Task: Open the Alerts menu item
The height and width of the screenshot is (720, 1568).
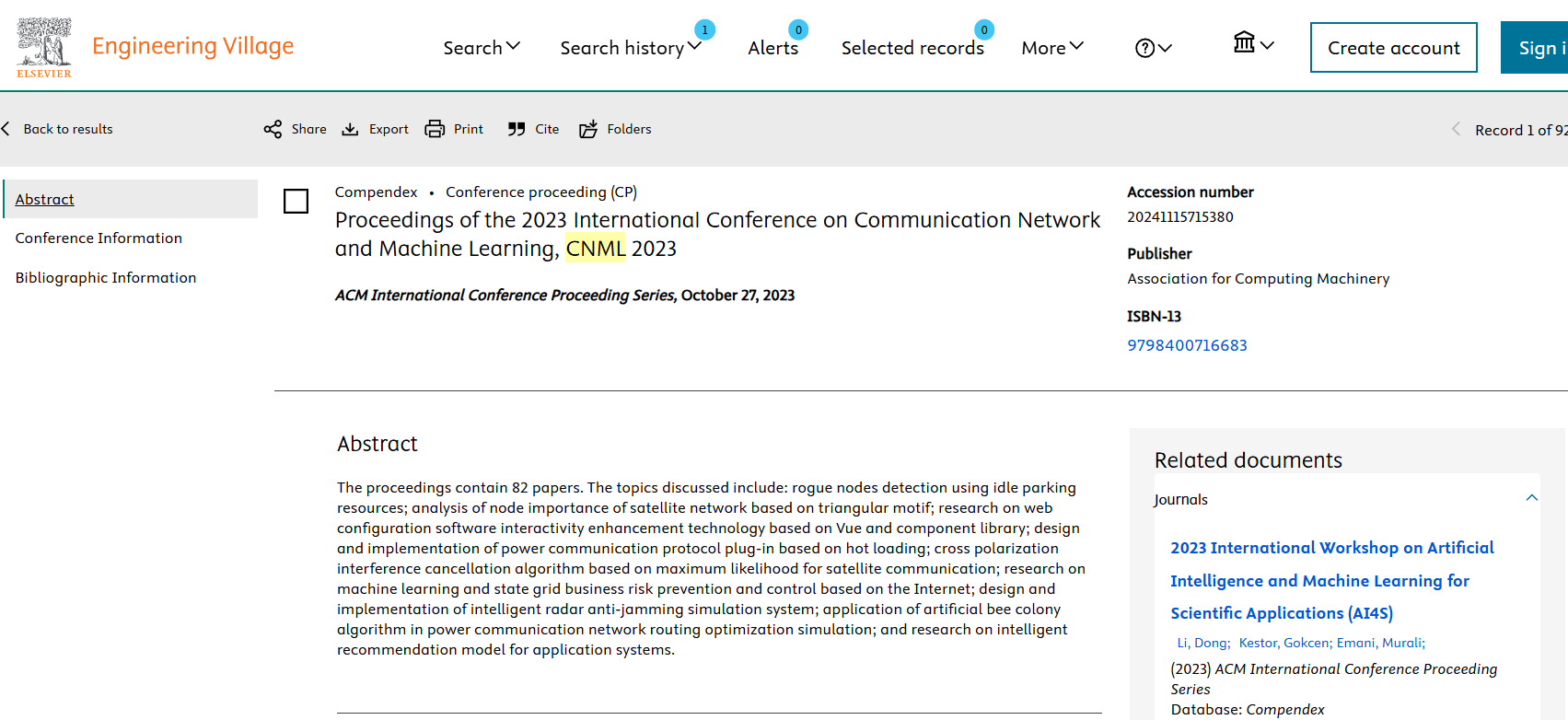Action: (773, 48)
